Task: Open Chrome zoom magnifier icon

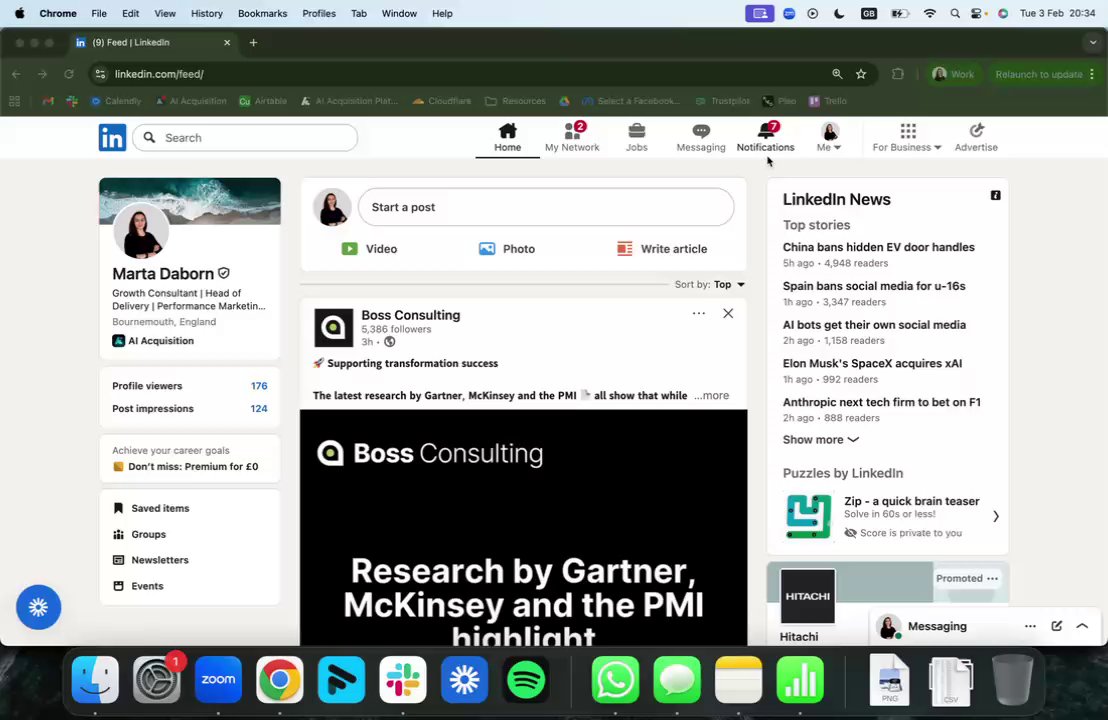Action: pyautogui.click(x=837, y=74)
